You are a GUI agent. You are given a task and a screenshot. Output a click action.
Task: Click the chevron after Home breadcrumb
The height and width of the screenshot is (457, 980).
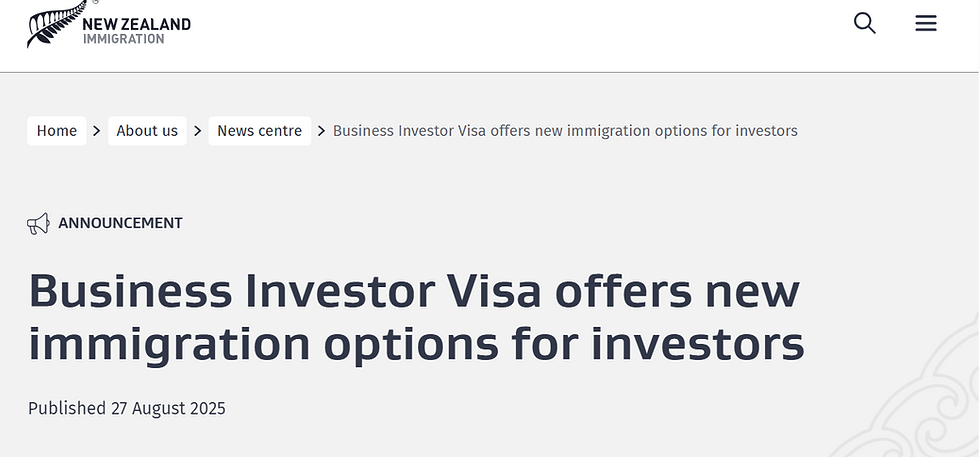coord(97,131)
